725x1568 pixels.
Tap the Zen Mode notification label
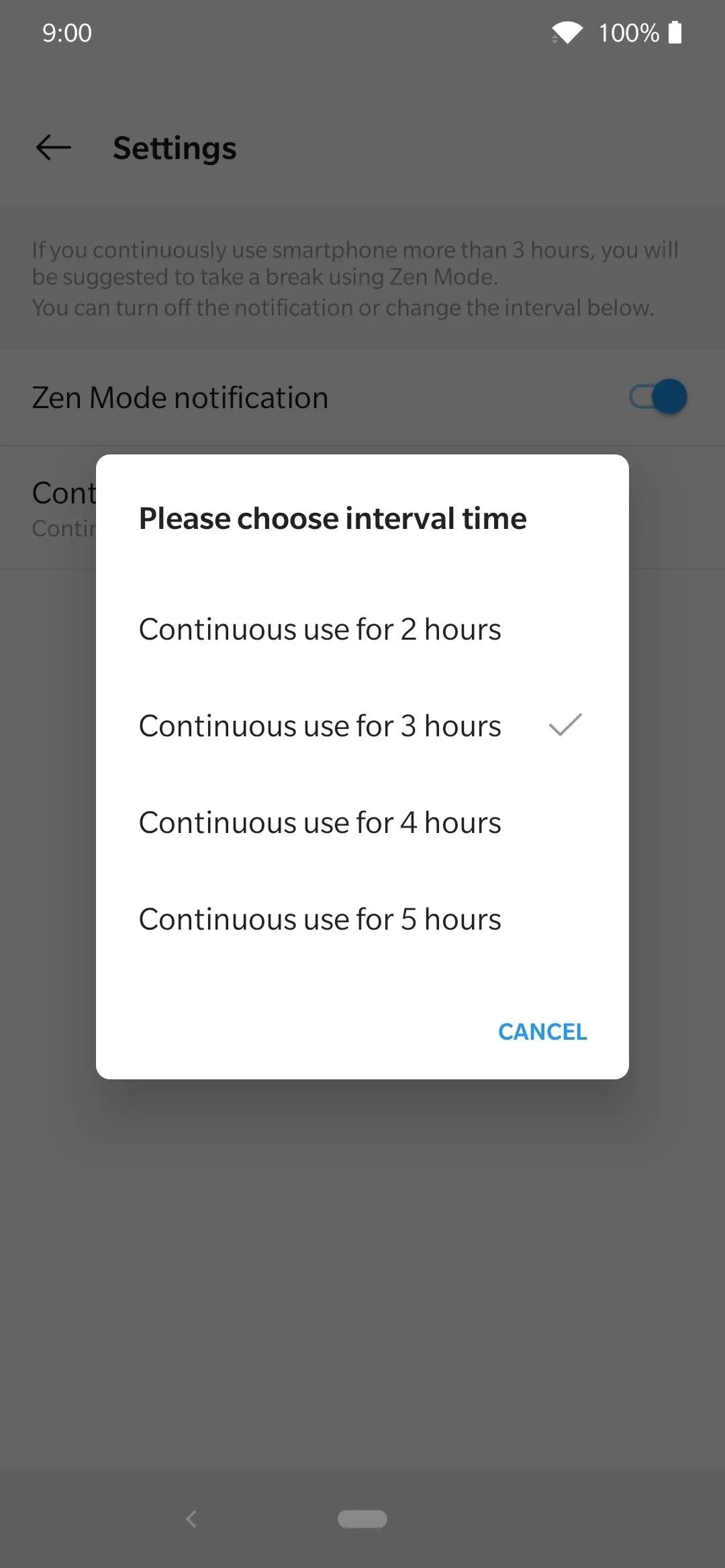(180, 397)
